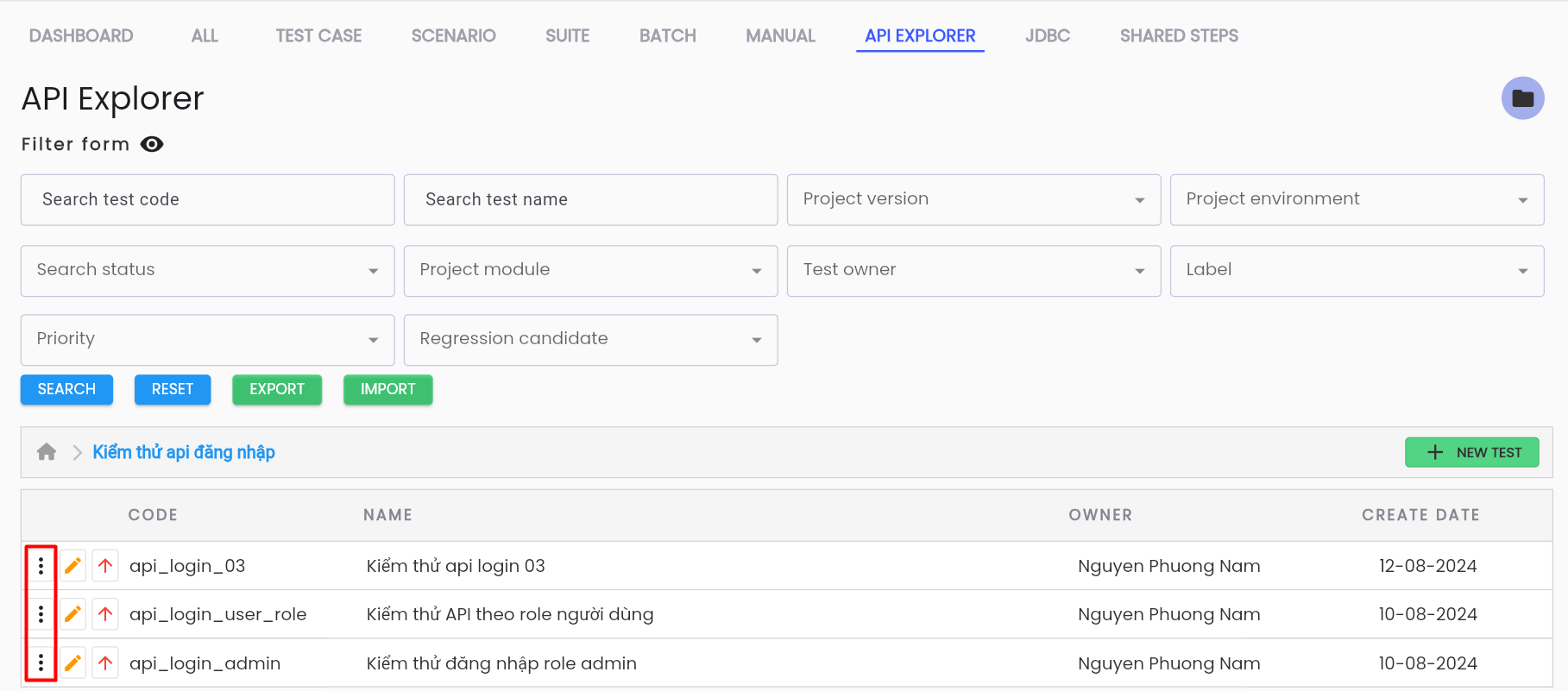Open the Shared Steps tab

pos(1179,35)
